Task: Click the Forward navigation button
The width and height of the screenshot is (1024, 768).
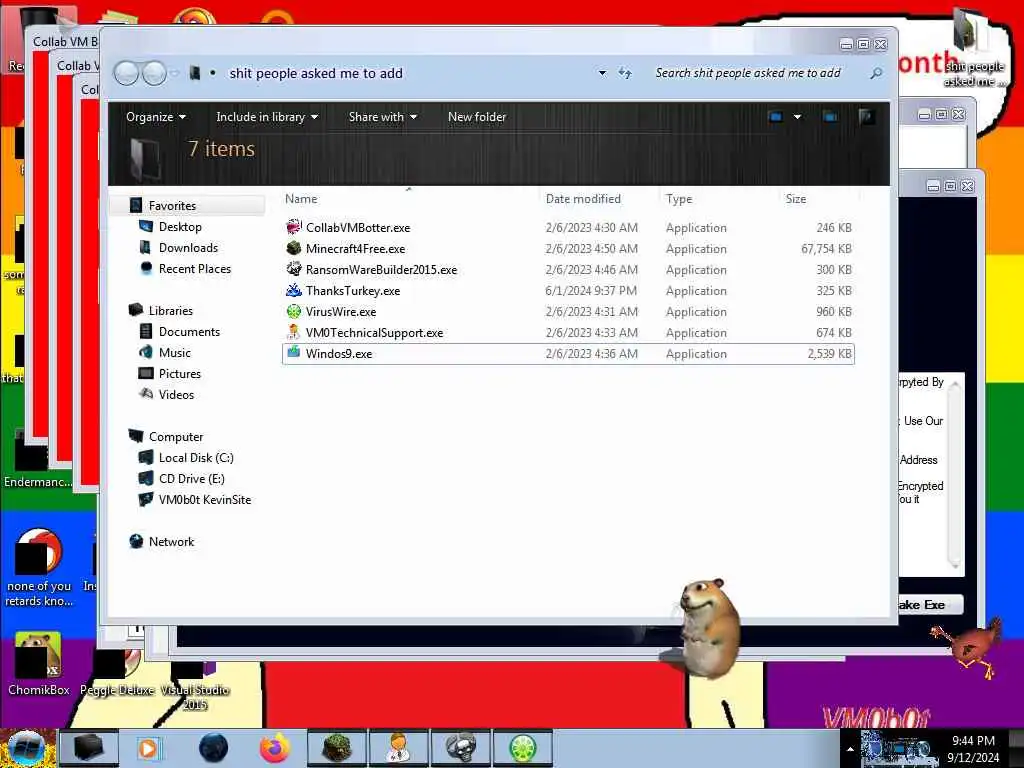Action: (155, 73)
